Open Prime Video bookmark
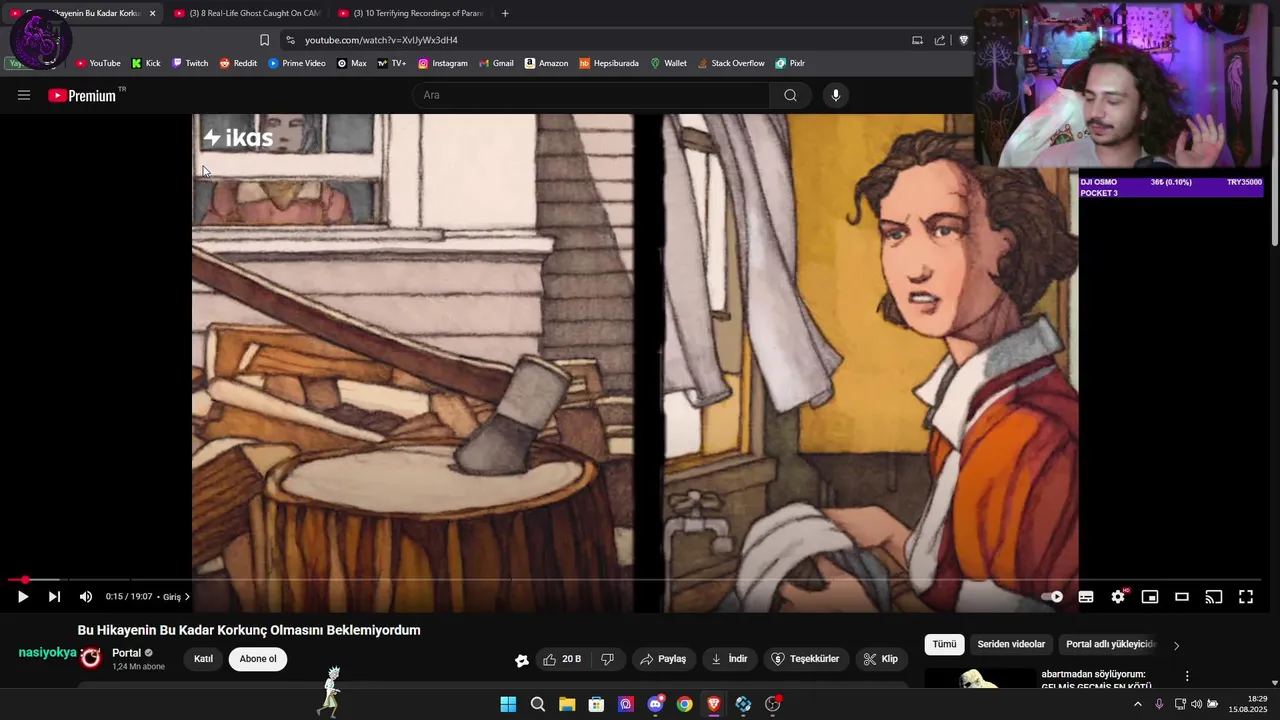The width and height of the screenshot is (1280, 720). (x=297, y=63)
